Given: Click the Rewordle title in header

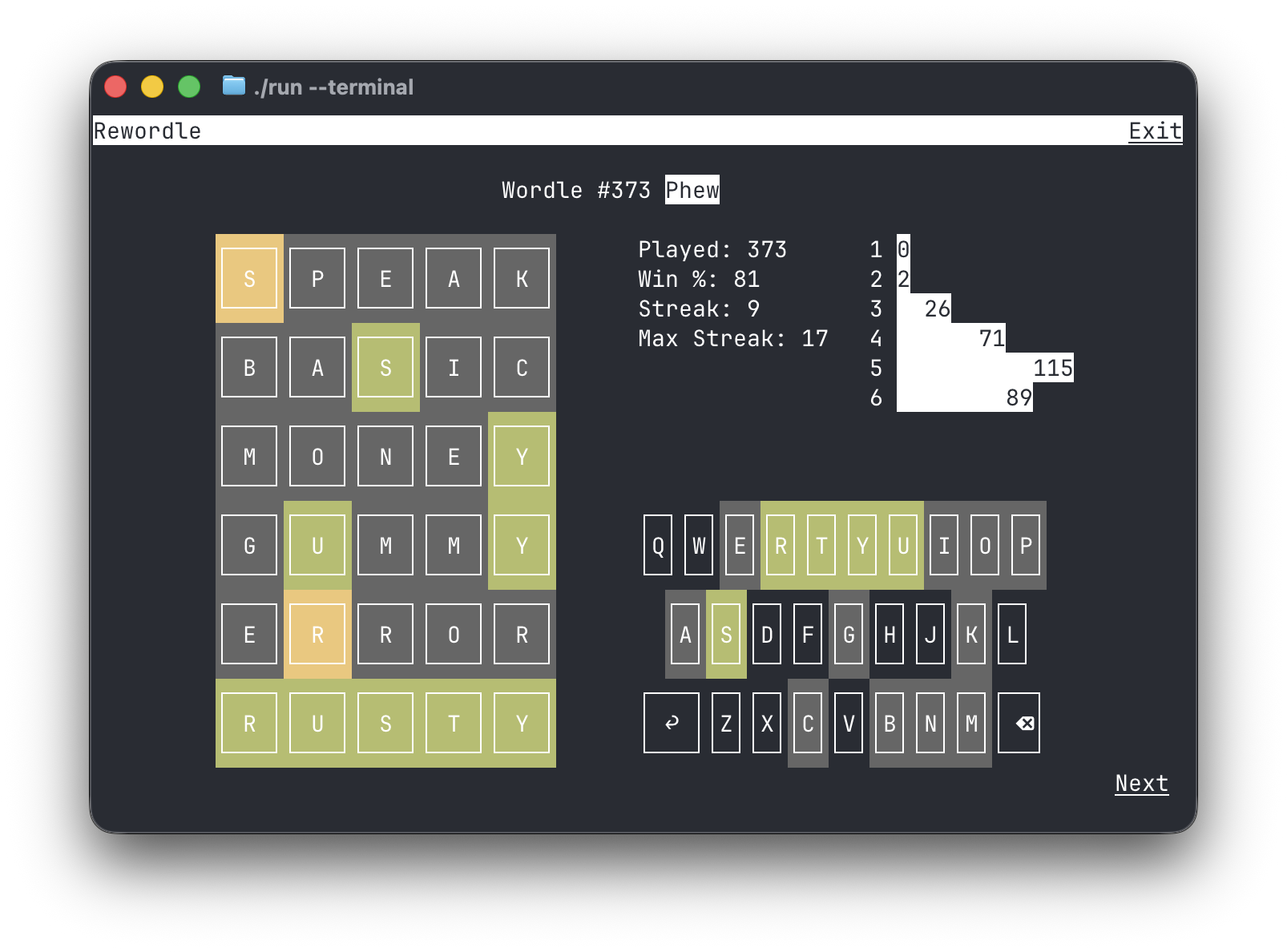Looking at the screenshot, I should click(147, 131).
